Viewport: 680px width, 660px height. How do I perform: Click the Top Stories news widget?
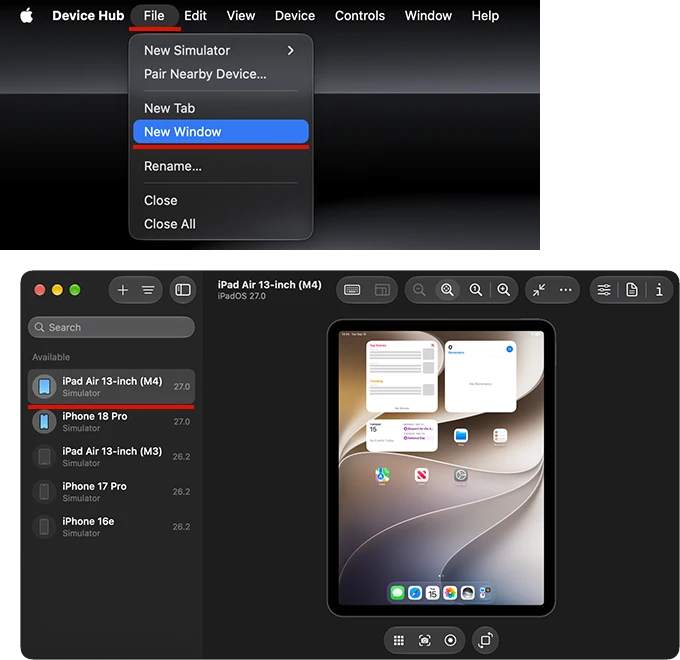[x=402, y=376]
